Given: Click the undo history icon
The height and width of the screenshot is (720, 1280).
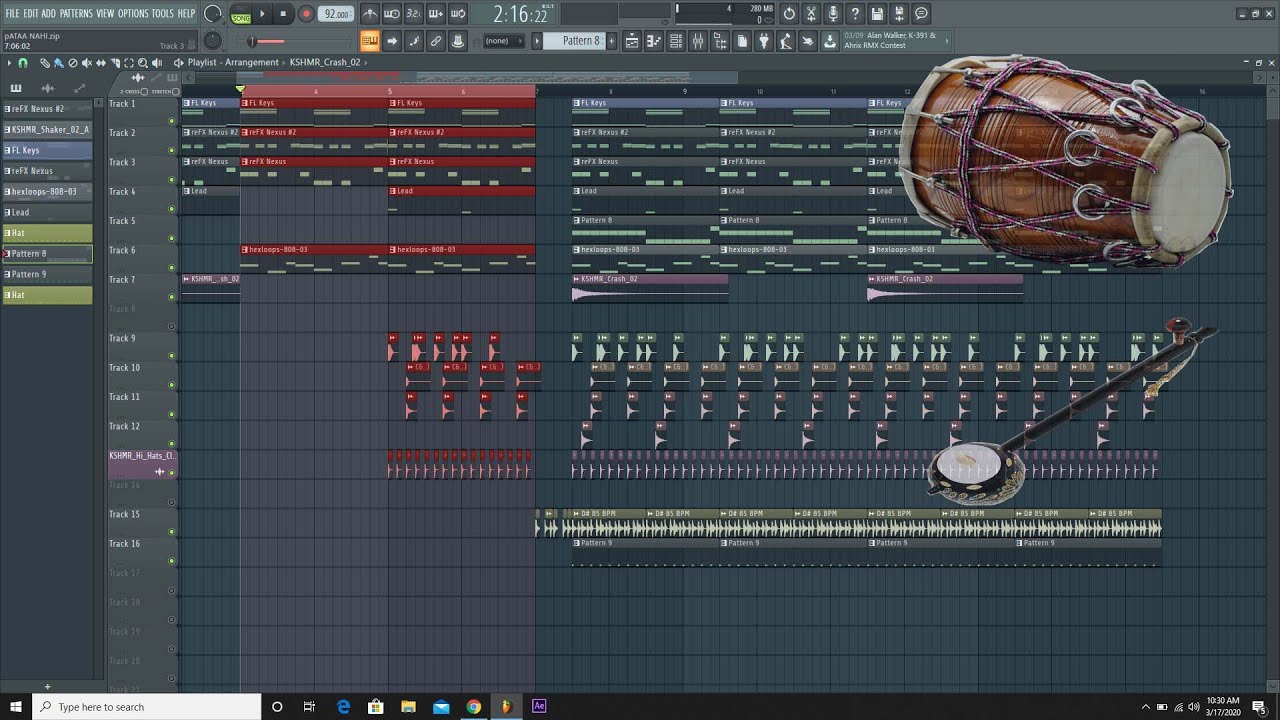Looking at the screenshot, I should click(x=788, y=14).
